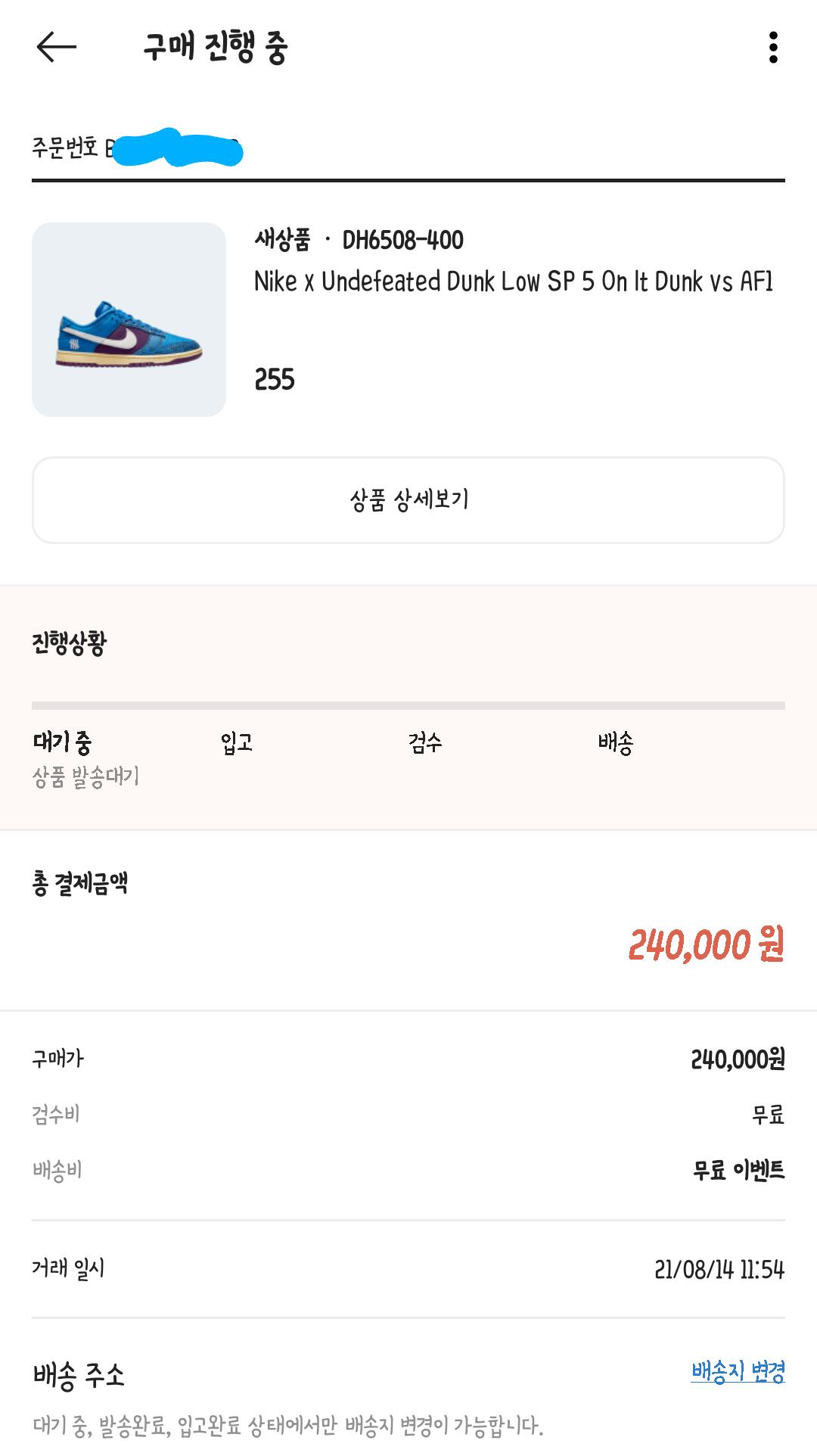Select the 배송 progress step

click(x=615, y=742)
